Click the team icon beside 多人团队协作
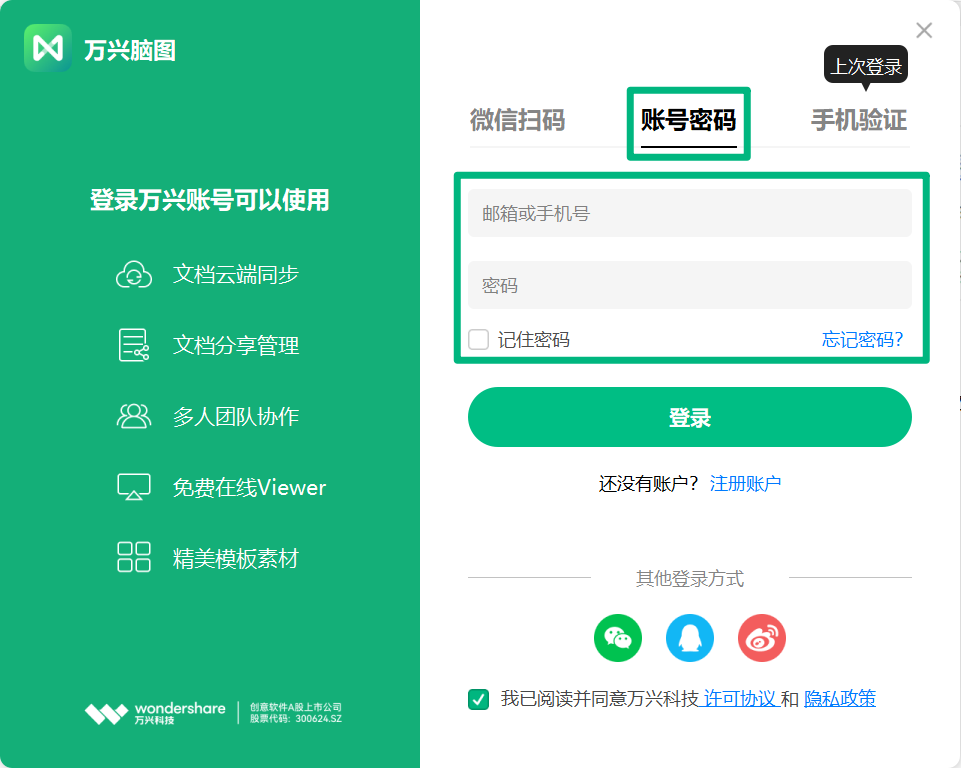961x768 pixels. pyautogui.click(x=134, y=416)
